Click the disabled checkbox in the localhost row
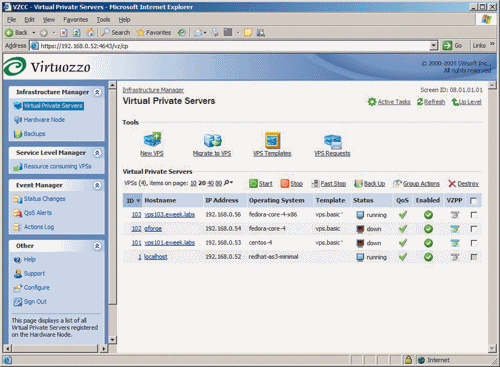500x367 pixels. [x=473, y=257]
